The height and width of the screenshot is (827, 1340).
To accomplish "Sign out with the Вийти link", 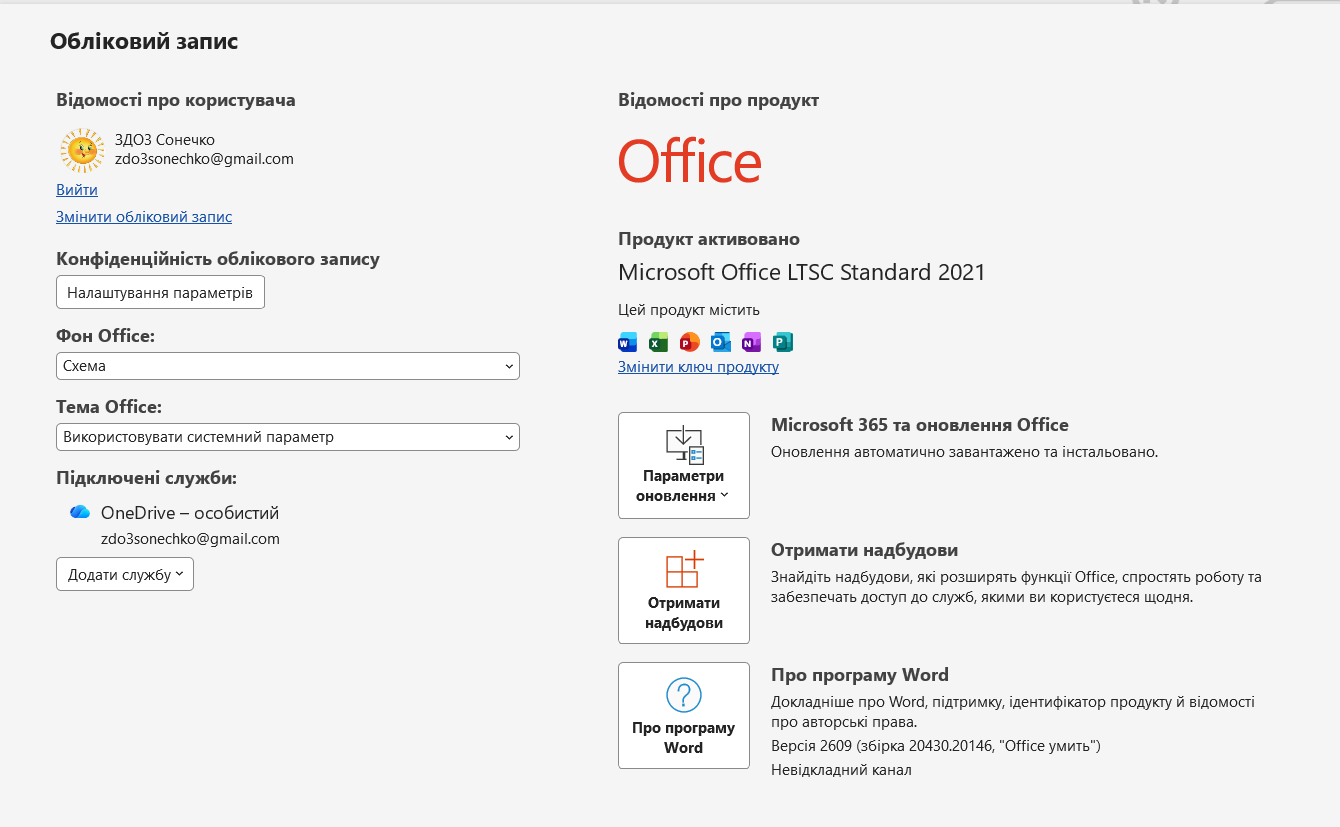I will click(x=77, y=189).
